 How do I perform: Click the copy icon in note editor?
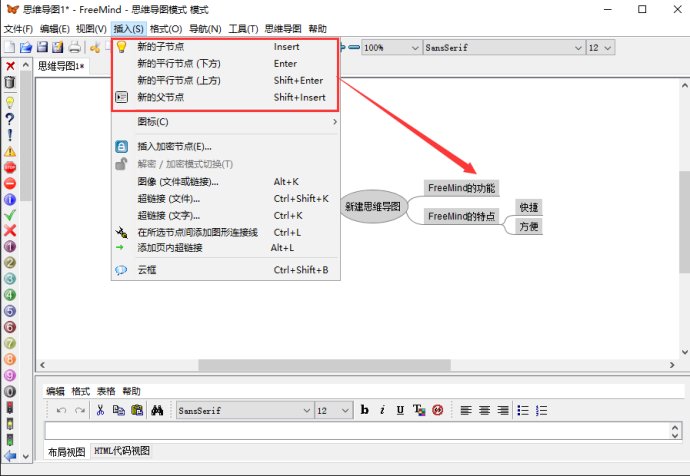click(118, 410)
